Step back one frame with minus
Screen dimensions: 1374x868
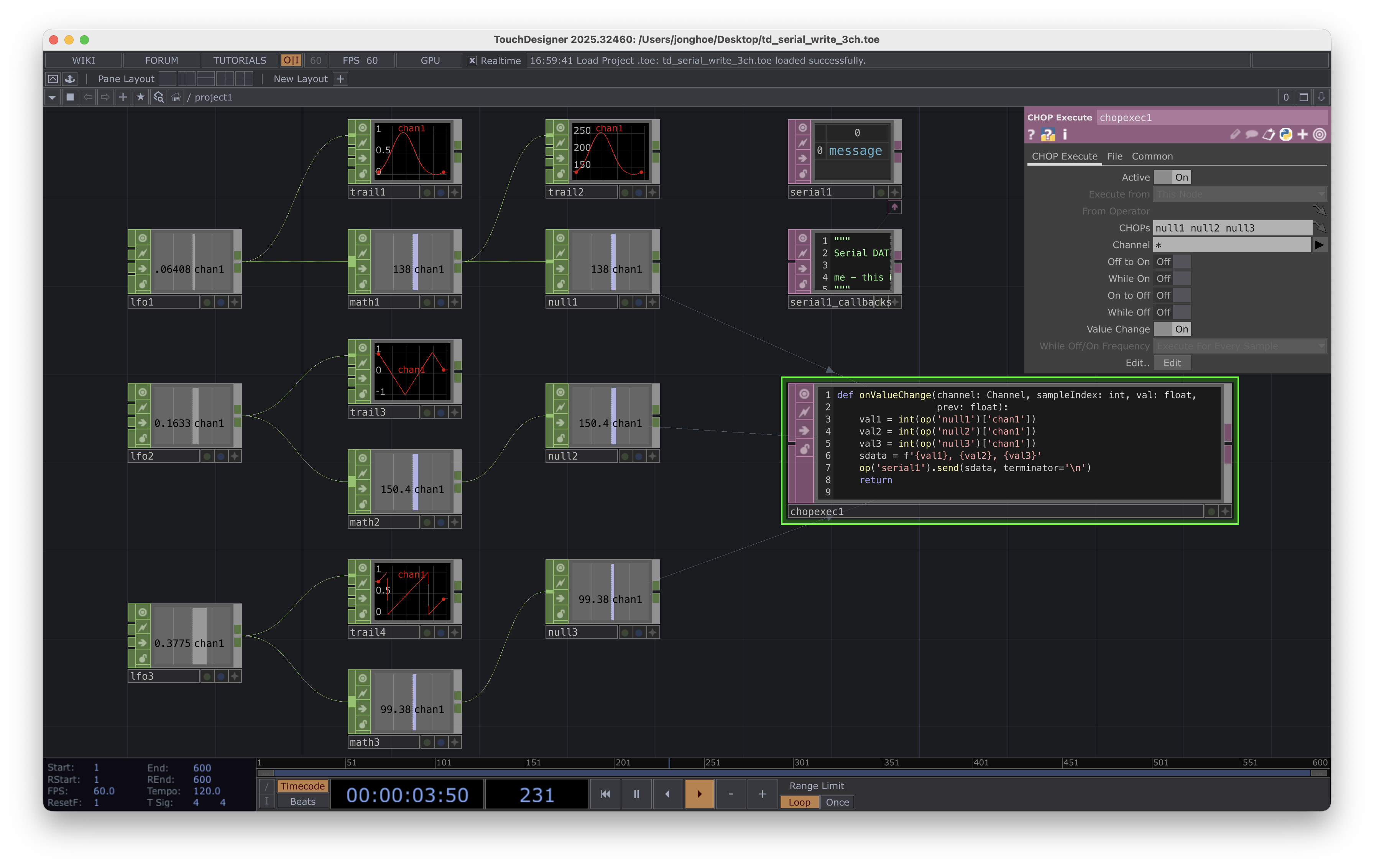pos(730,794)
